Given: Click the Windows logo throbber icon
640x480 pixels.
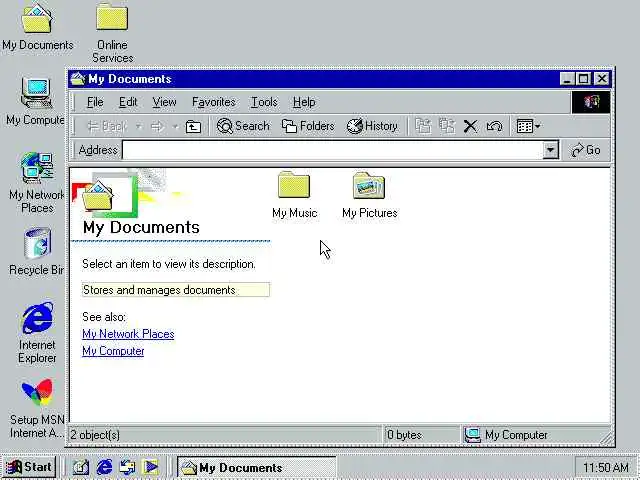Looking at the screenshot, I should (x=591, y=102).
